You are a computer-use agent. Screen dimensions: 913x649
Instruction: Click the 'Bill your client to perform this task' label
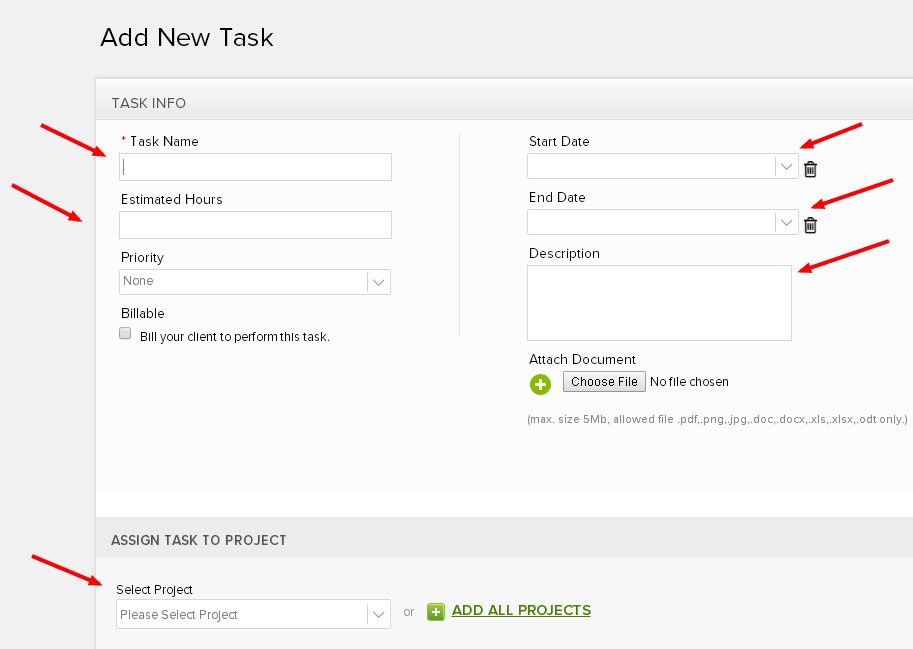pos(235,336)
